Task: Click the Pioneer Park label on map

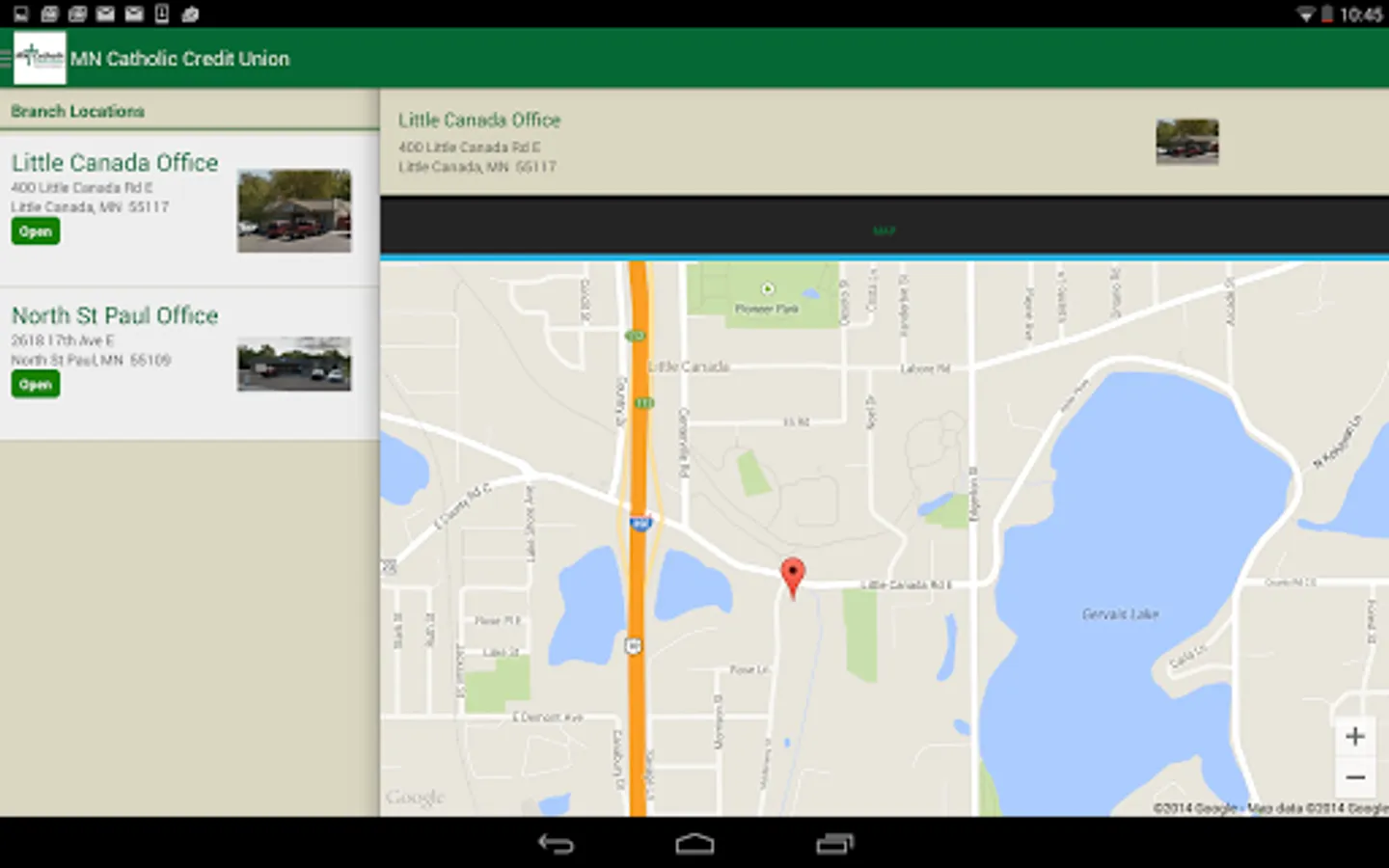Action: pyautogui.click(x=767, y=309)
